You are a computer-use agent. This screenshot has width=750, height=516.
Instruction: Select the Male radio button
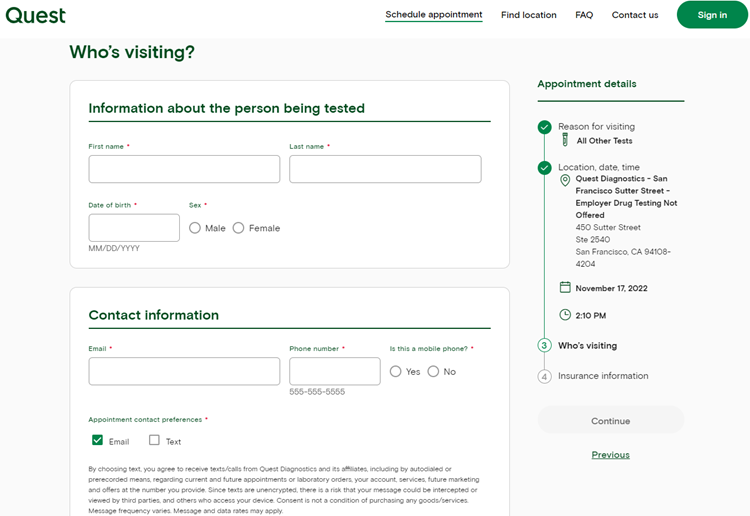[x=195, y=228]
